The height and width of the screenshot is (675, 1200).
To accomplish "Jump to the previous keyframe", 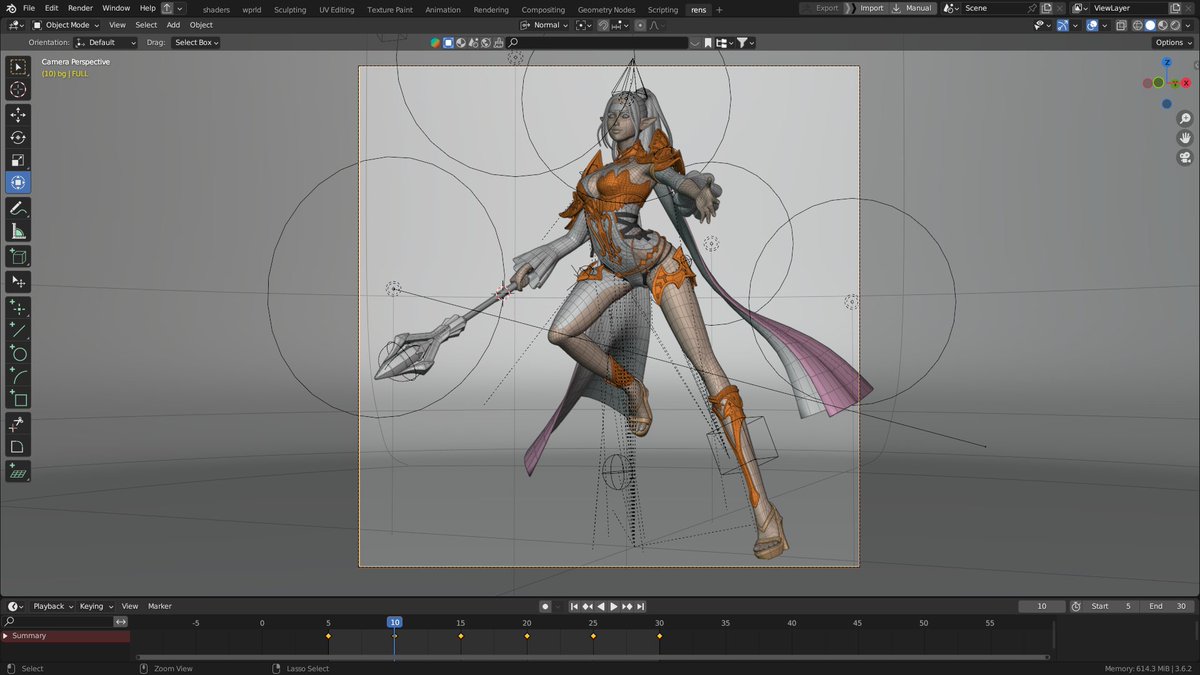I will coord(588,606).
